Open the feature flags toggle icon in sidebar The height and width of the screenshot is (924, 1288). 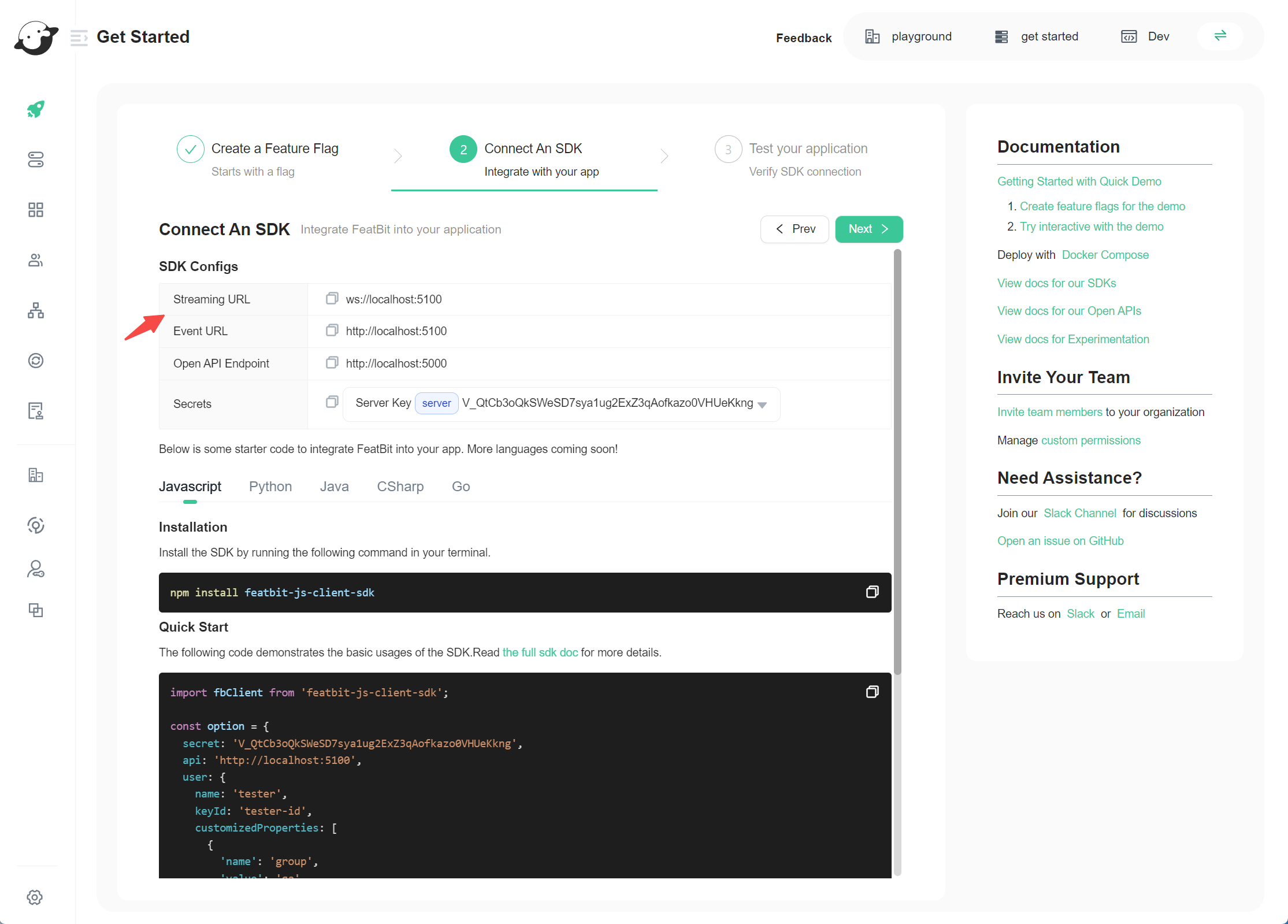coord(36,159)
